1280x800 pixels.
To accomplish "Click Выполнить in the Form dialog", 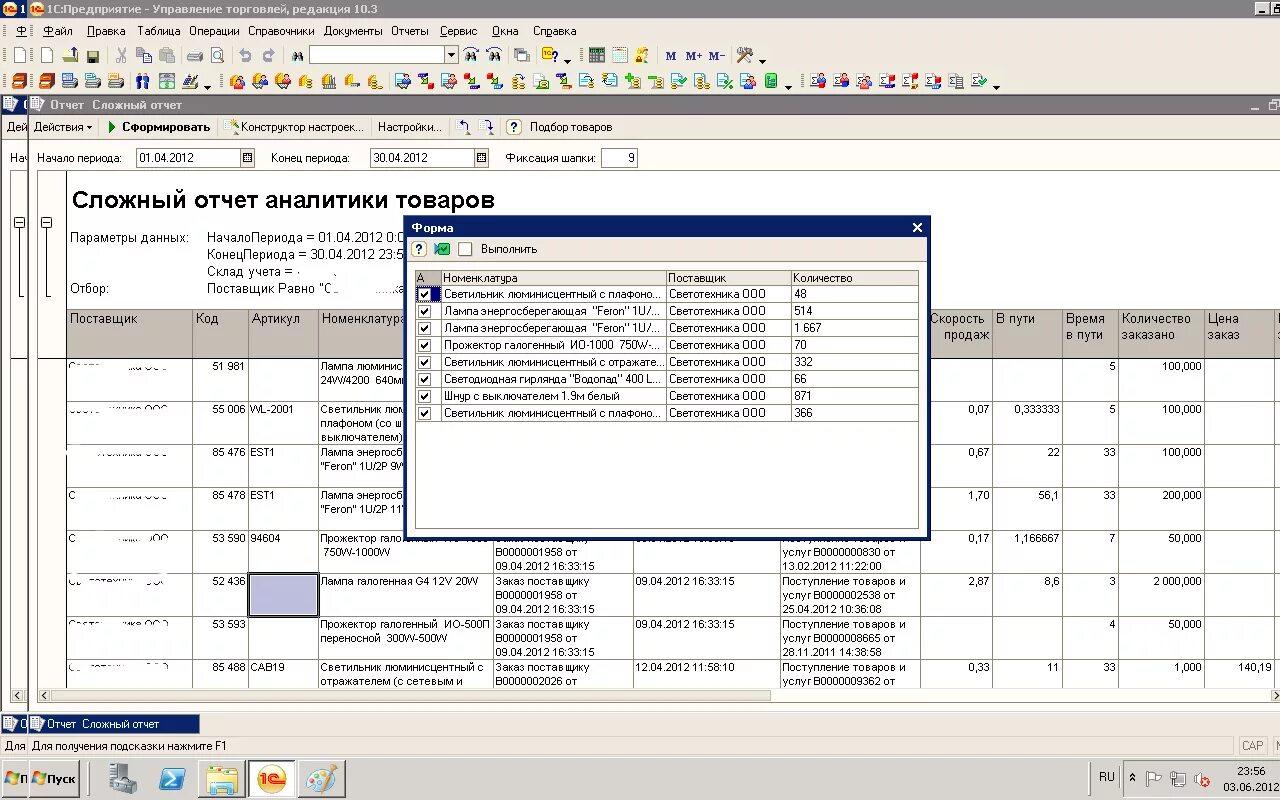I will click(509, 249).
